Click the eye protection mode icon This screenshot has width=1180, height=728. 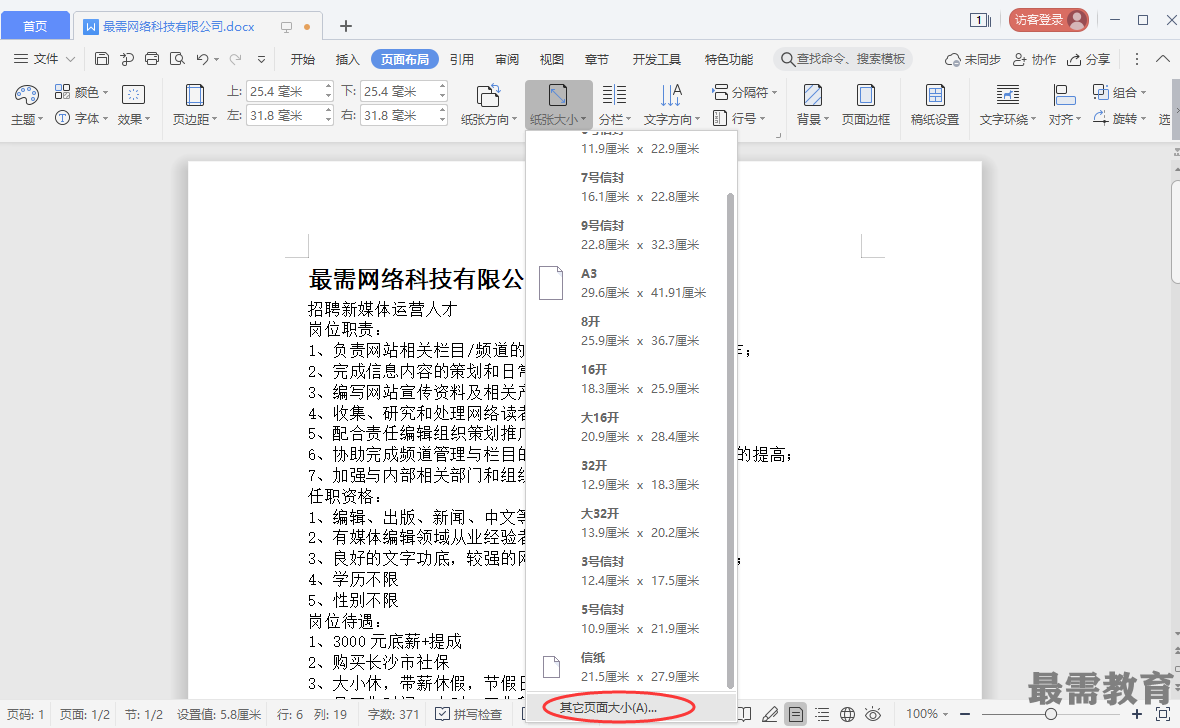873,714
